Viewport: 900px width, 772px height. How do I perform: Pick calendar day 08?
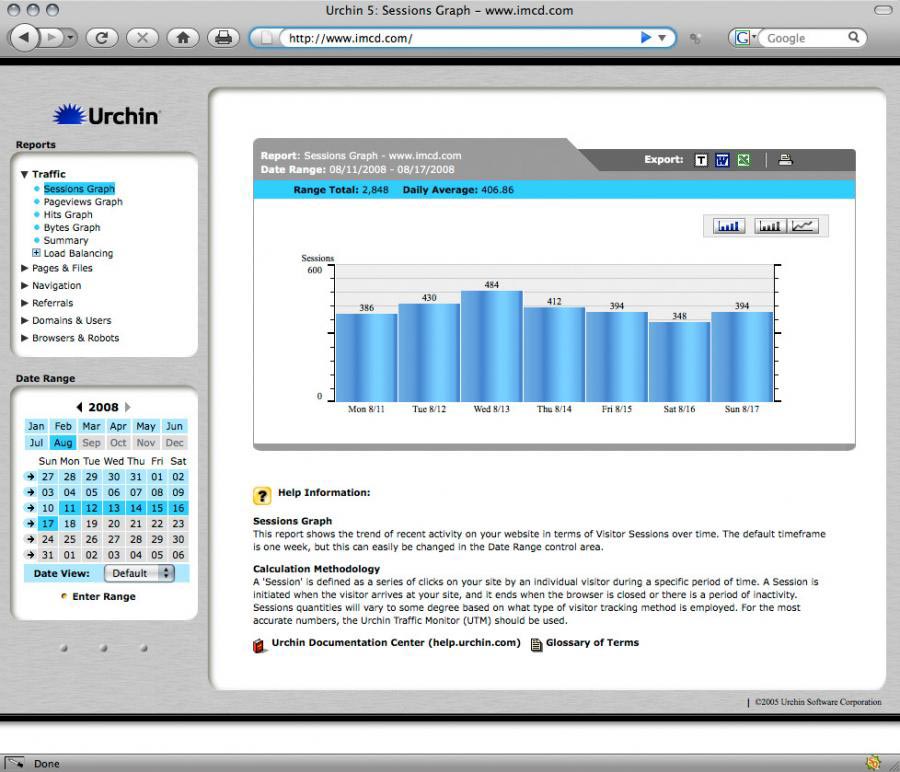pyautogui.click(x=157, y=492)
